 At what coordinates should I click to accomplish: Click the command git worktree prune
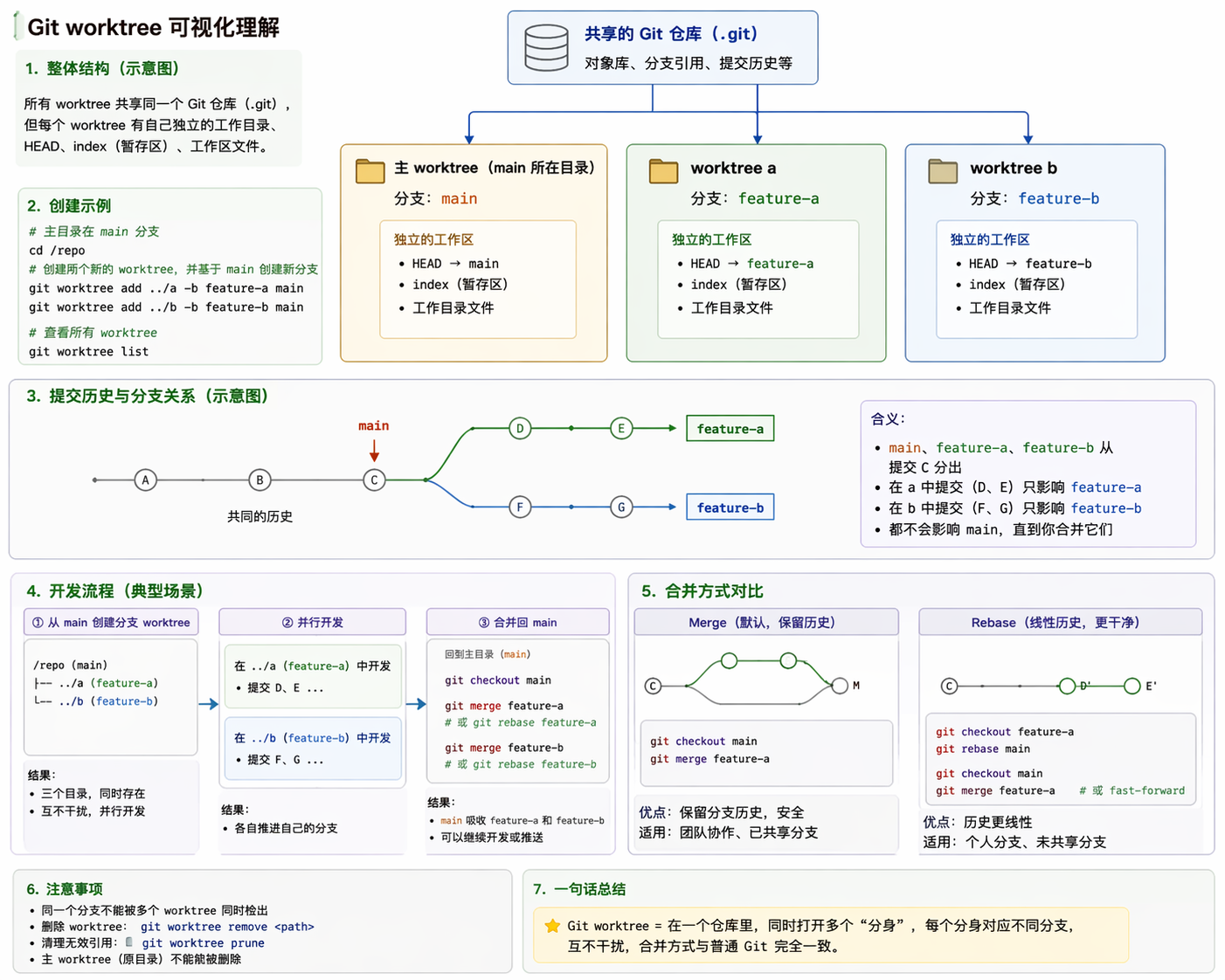pyautogui.click(x=203, y=943)
